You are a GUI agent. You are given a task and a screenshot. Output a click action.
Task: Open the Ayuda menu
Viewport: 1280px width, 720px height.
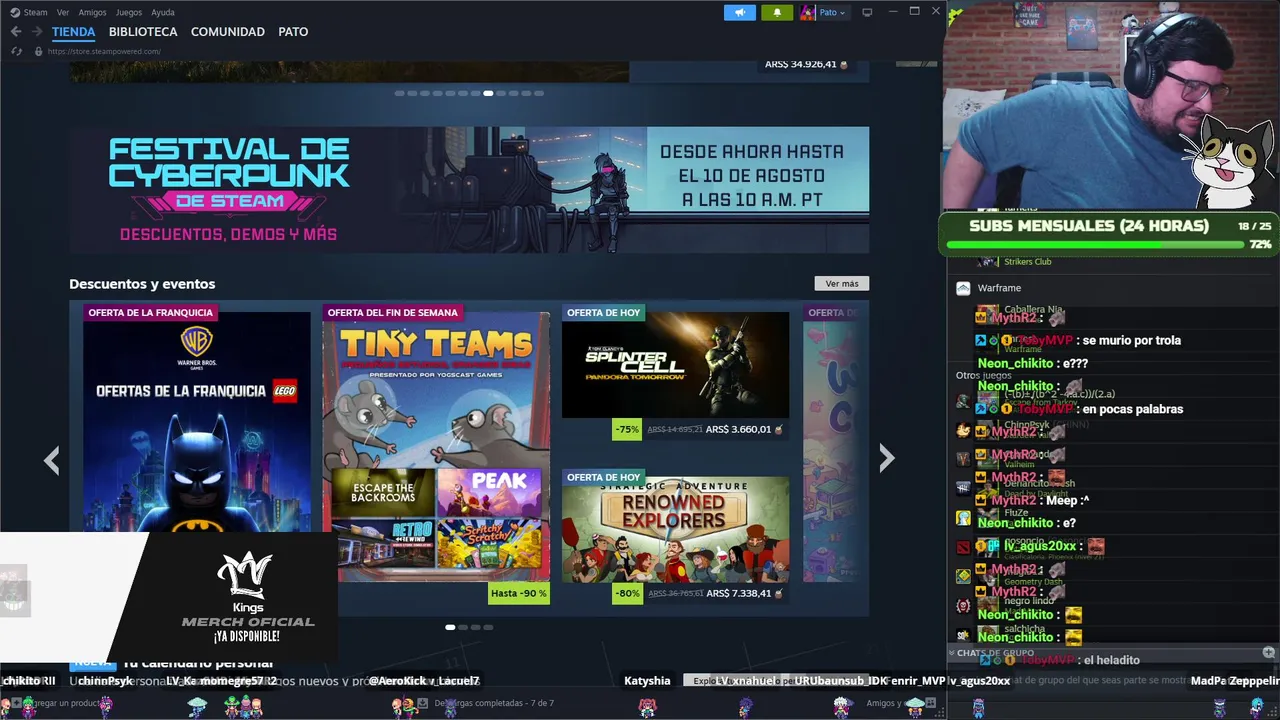click(163, 12)
